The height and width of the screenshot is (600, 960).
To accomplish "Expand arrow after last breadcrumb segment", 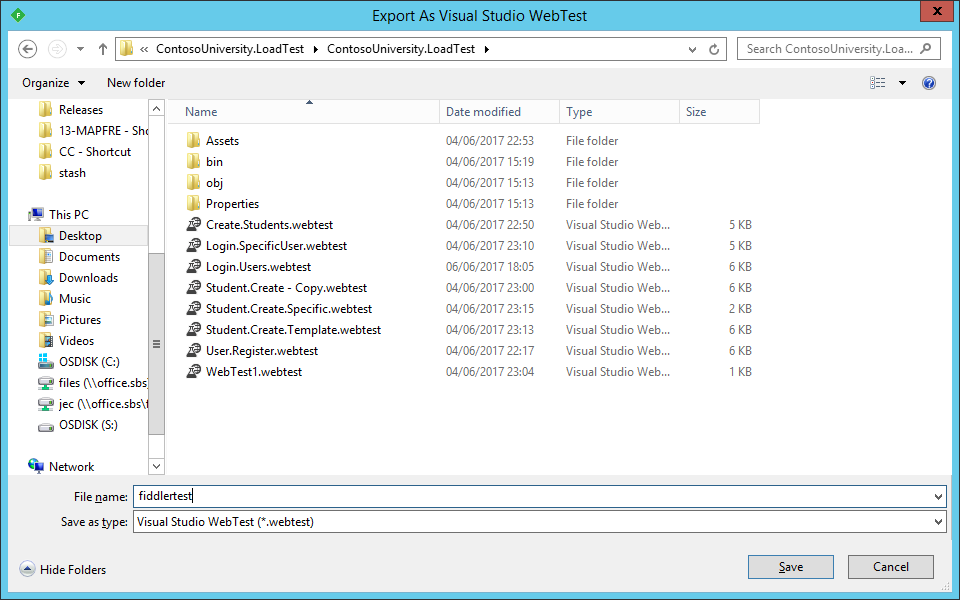I will [x=487, y=49].
